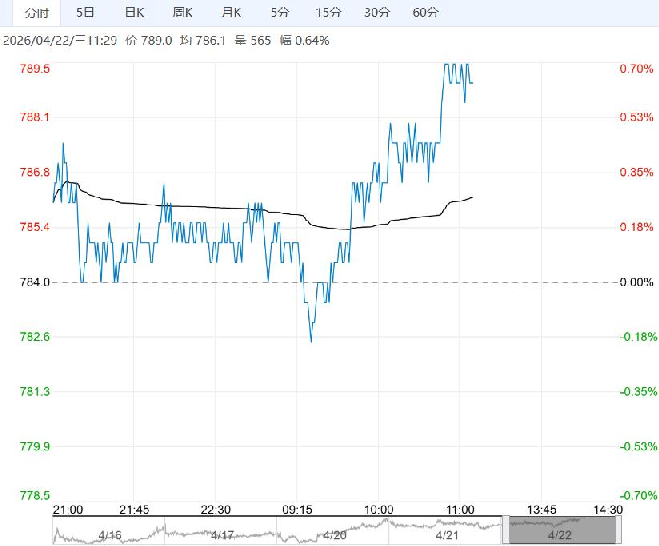Click the highlighted 4/22 range slider block

(x=559, y=530)
